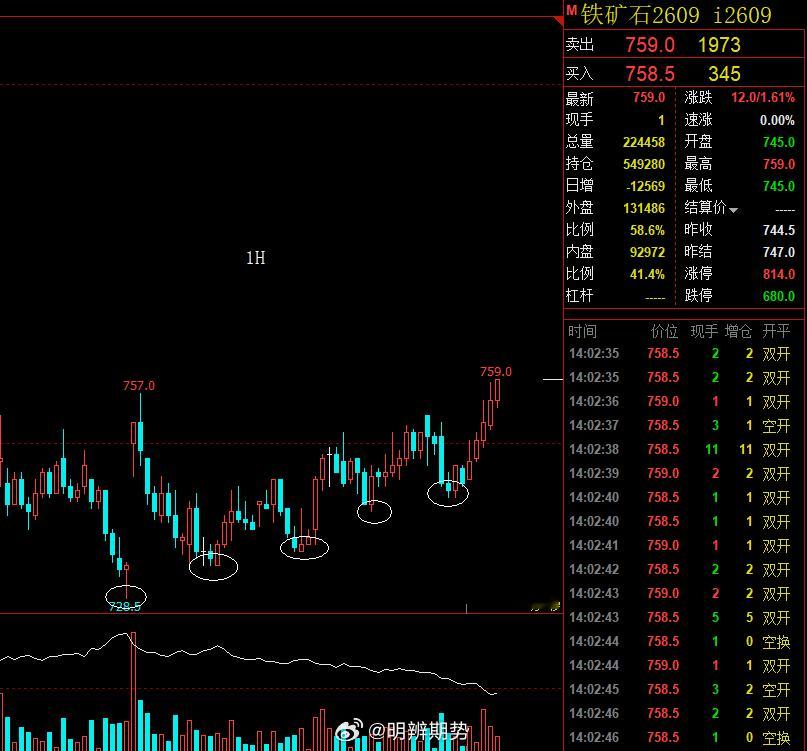Click the 买入 bid price 758.5
The width and height of the screenshot is (807, 751).
click(x=650, y=74)
